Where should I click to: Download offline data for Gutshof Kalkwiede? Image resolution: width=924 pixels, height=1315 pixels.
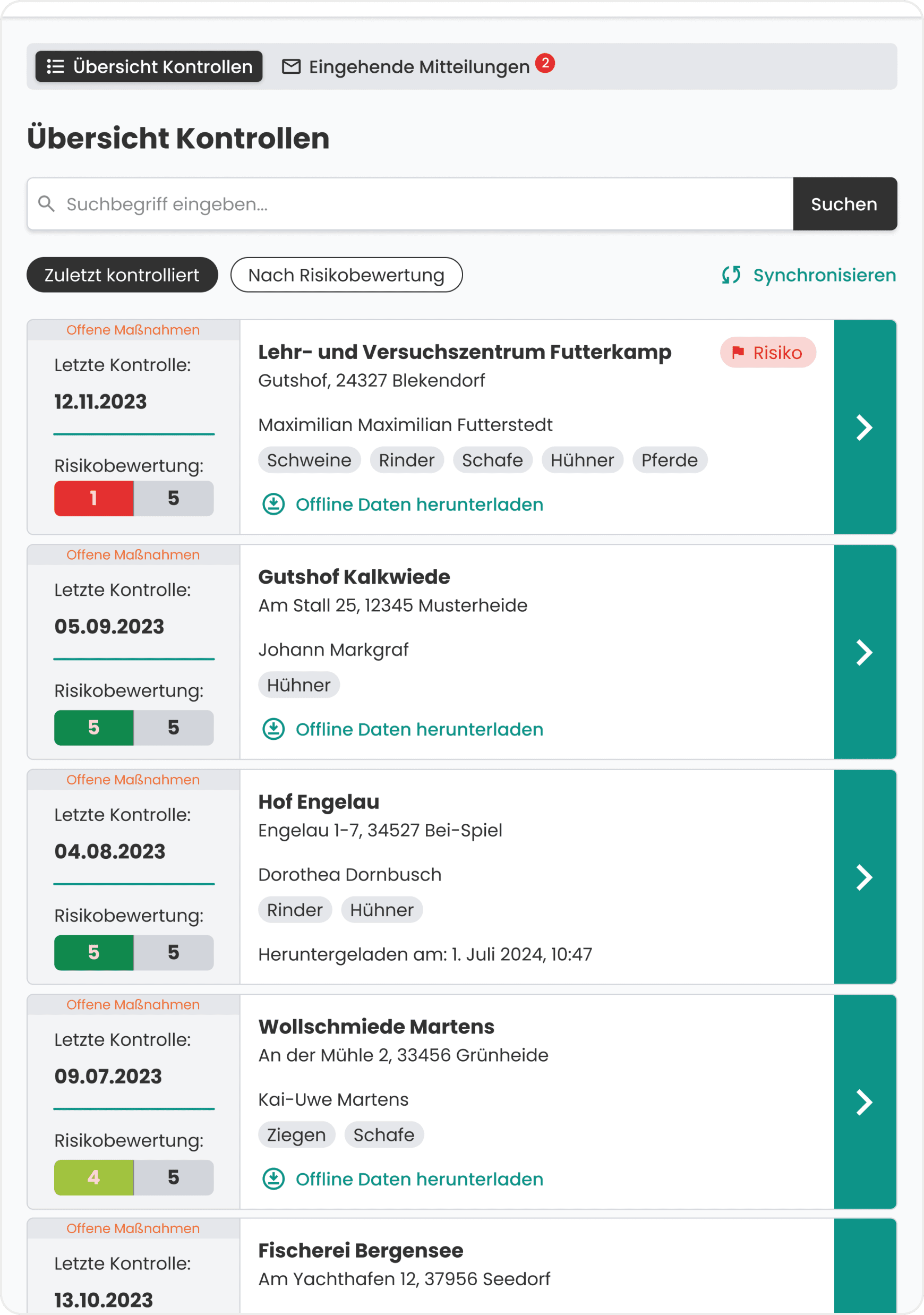pos(403,730)
